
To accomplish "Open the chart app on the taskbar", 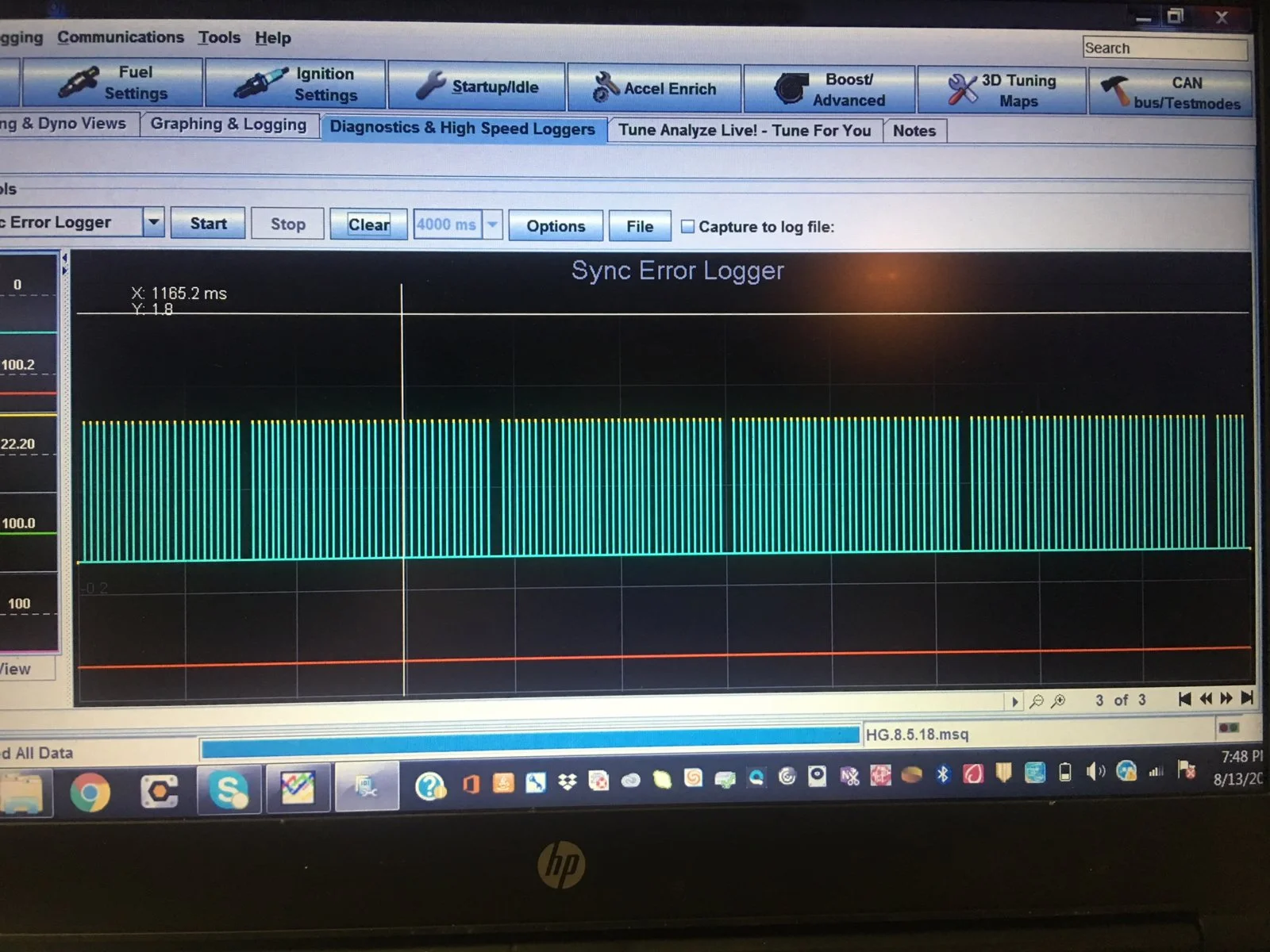I will point(298,789).
